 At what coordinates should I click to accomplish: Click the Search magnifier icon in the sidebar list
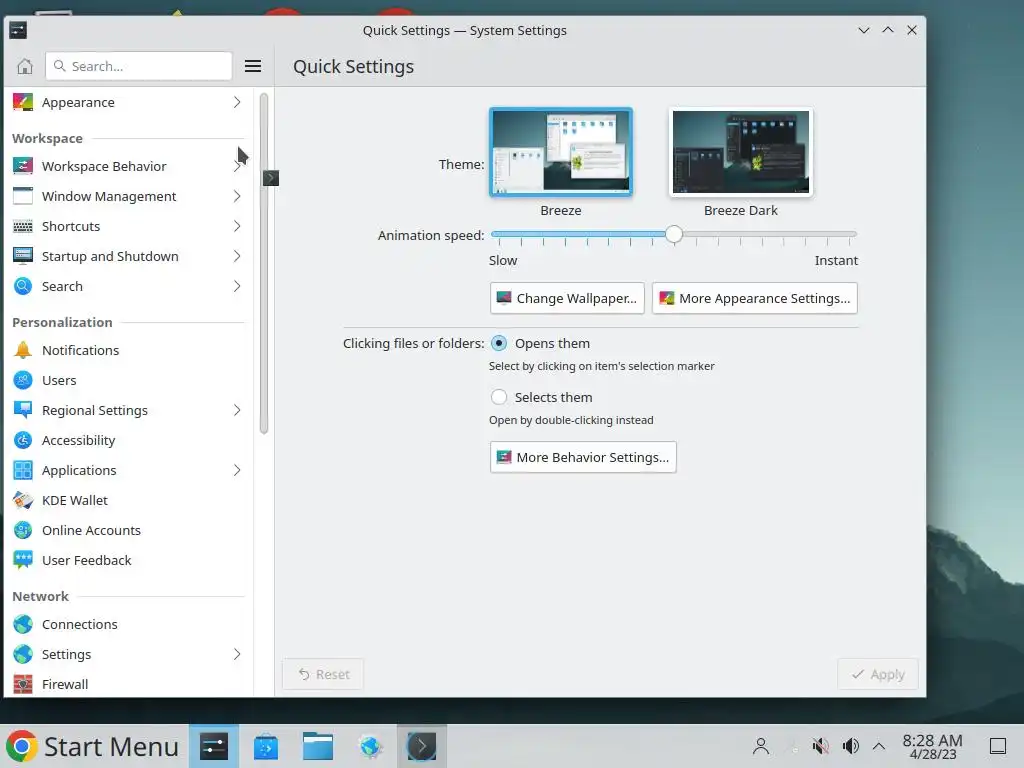tap(23, 287)
